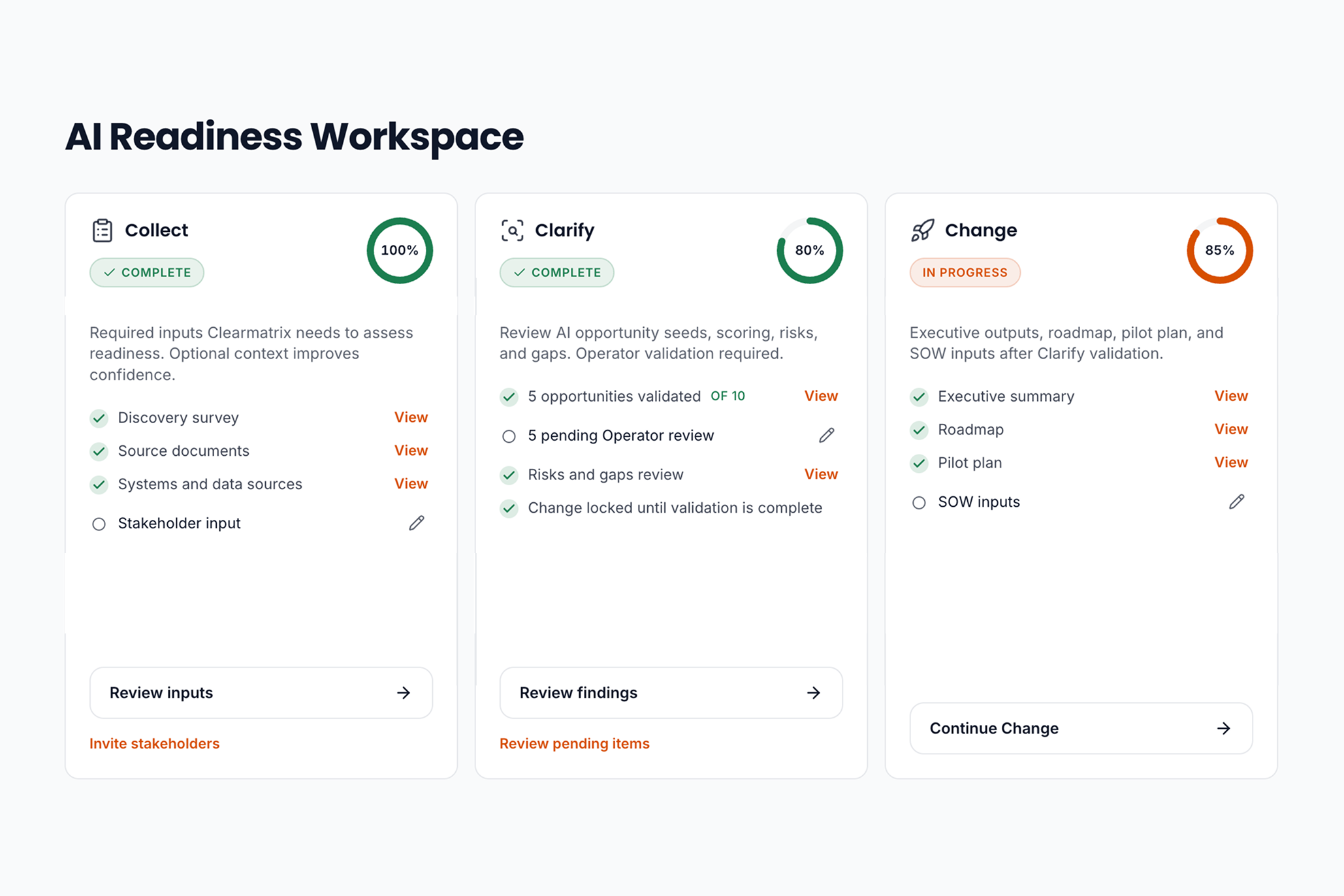Image resolution: width=1344 pixels, height=896 pixels.
Task: Edit pending Operator review via pencil icon
Action: click(827, 436)
